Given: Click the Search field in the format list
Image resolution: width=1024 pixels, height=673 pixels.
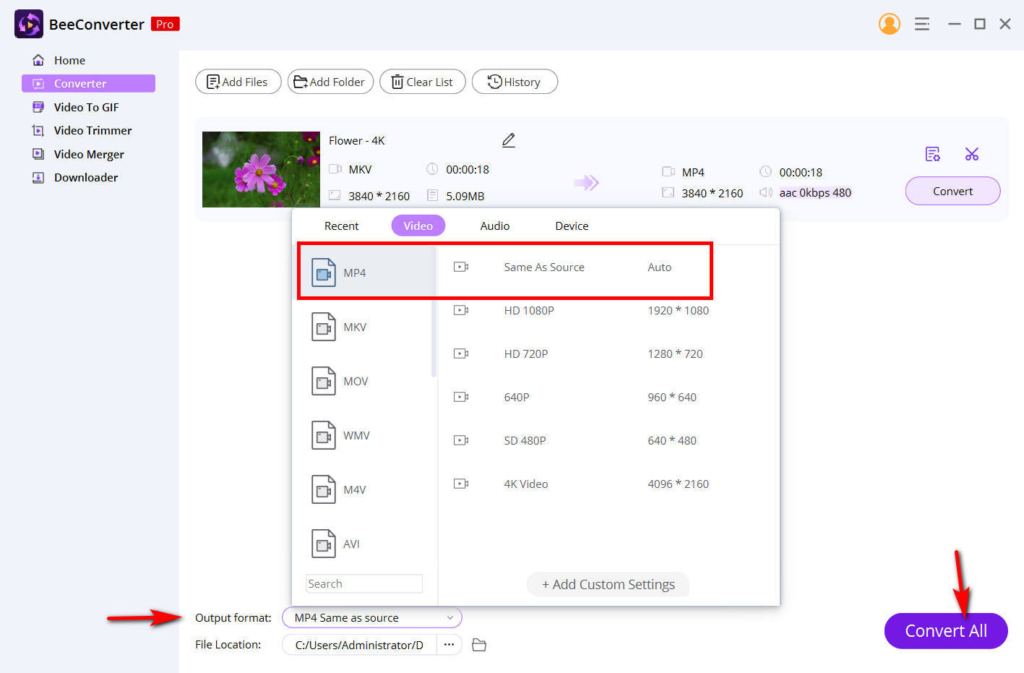Looking at the screenshot, I should pos(364,583).
